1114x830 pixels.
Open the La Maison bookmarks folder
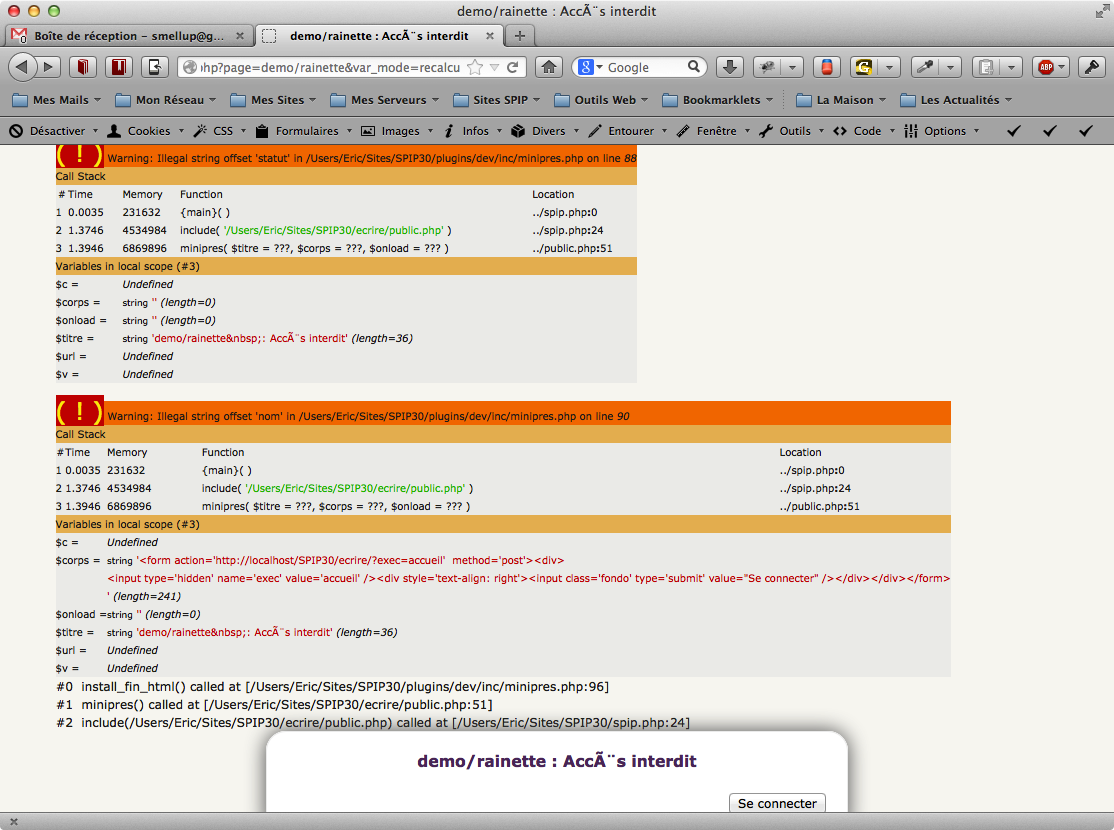pyautogui.click(x=841, y=99)
